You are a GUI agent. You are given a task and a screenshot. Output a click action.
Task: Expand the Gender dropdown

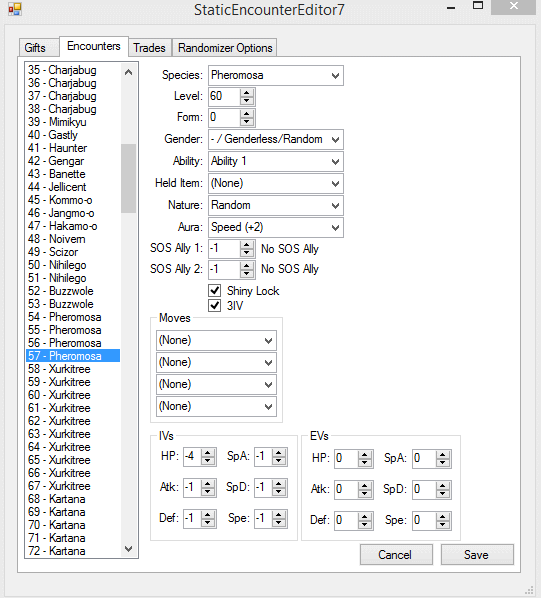pyautogui.click(x=276, y=139)
